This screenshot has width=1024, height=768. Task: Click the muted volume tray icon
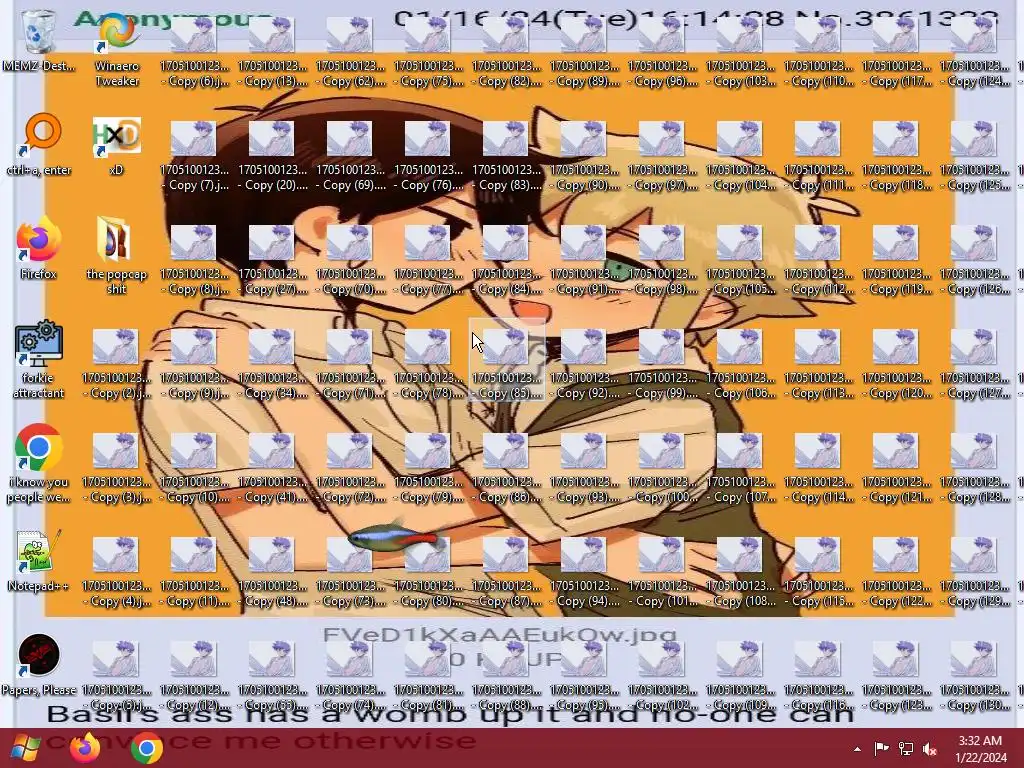click(x=930, y=748)
